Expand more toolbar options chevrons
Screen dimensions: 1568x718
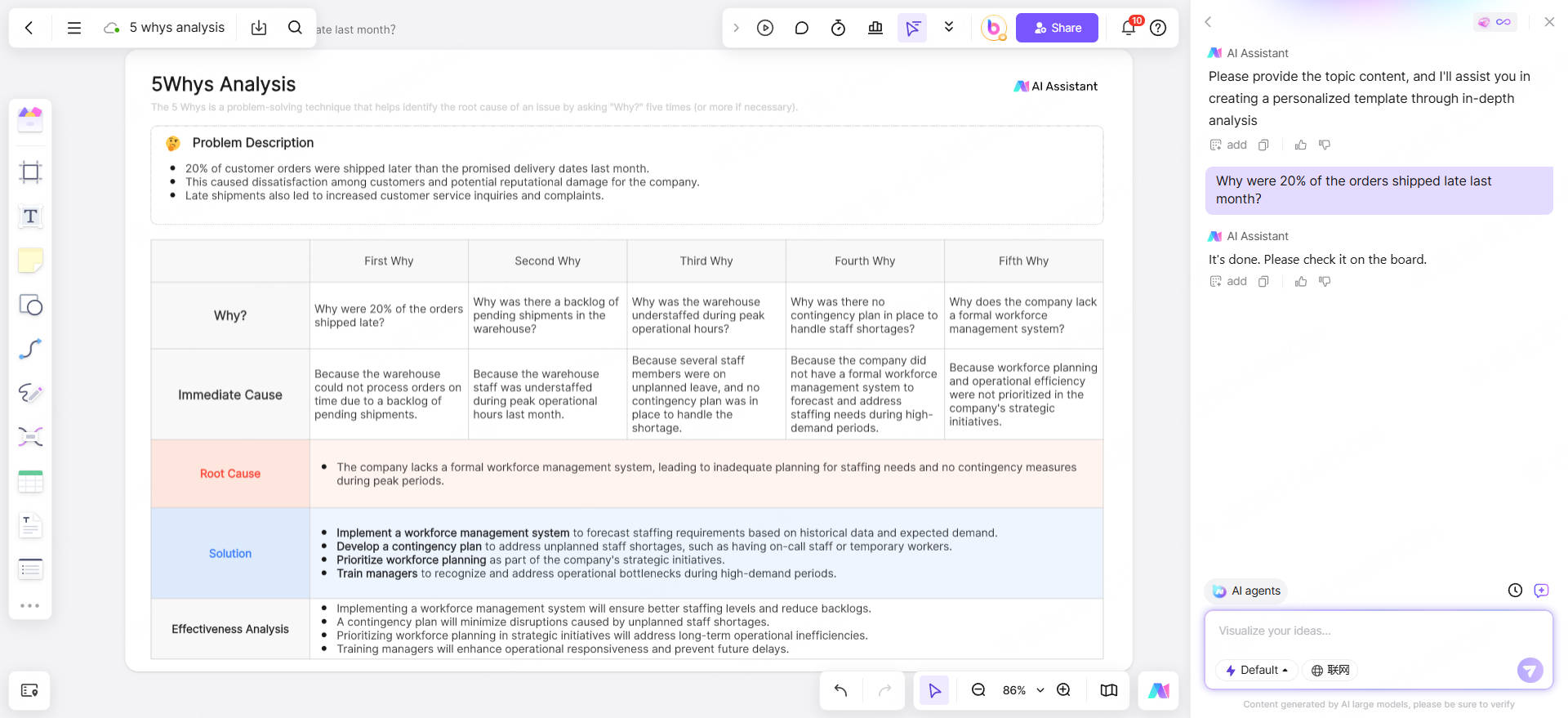(949, 27)
